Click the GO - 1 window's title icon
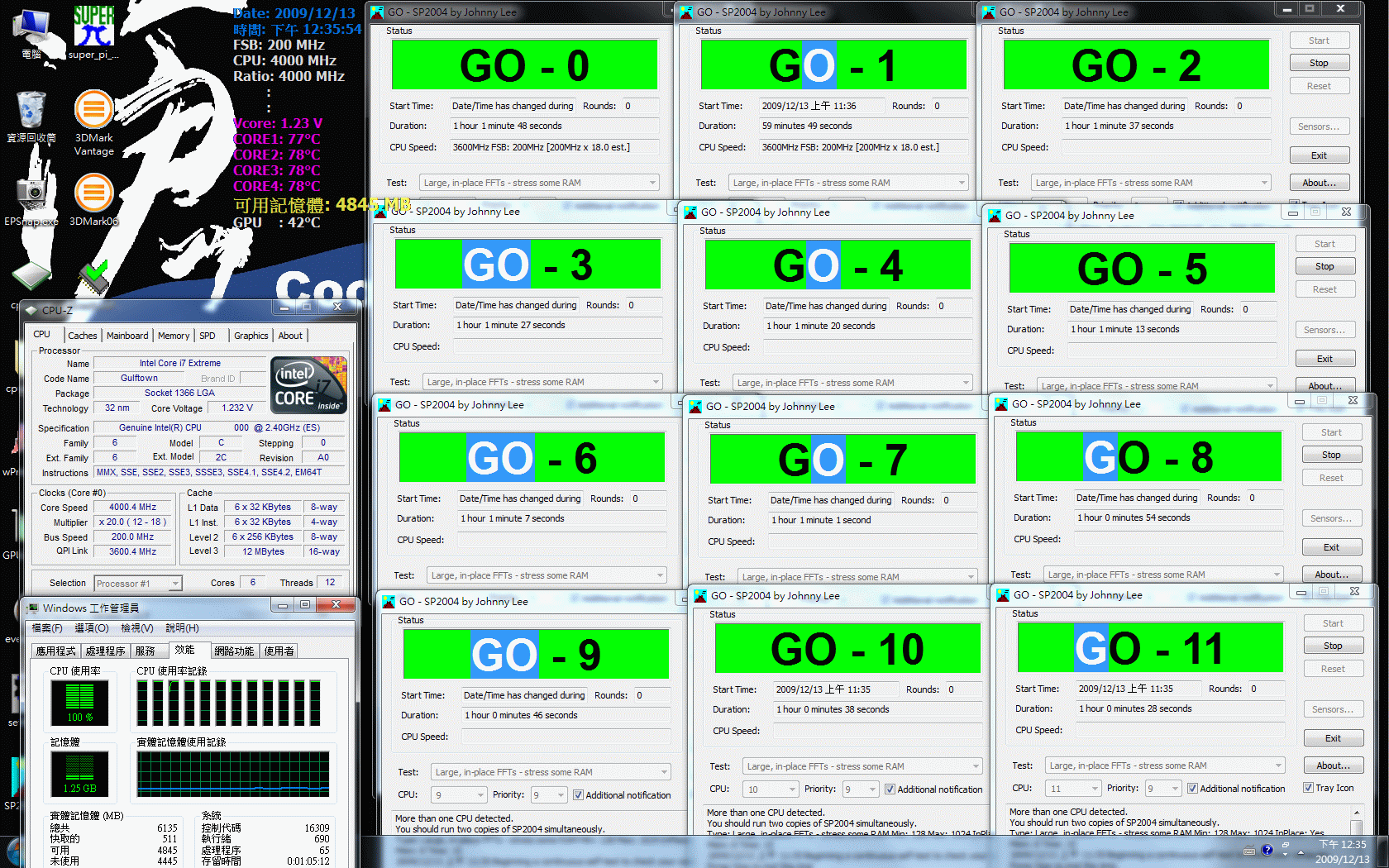 (686, 12)
